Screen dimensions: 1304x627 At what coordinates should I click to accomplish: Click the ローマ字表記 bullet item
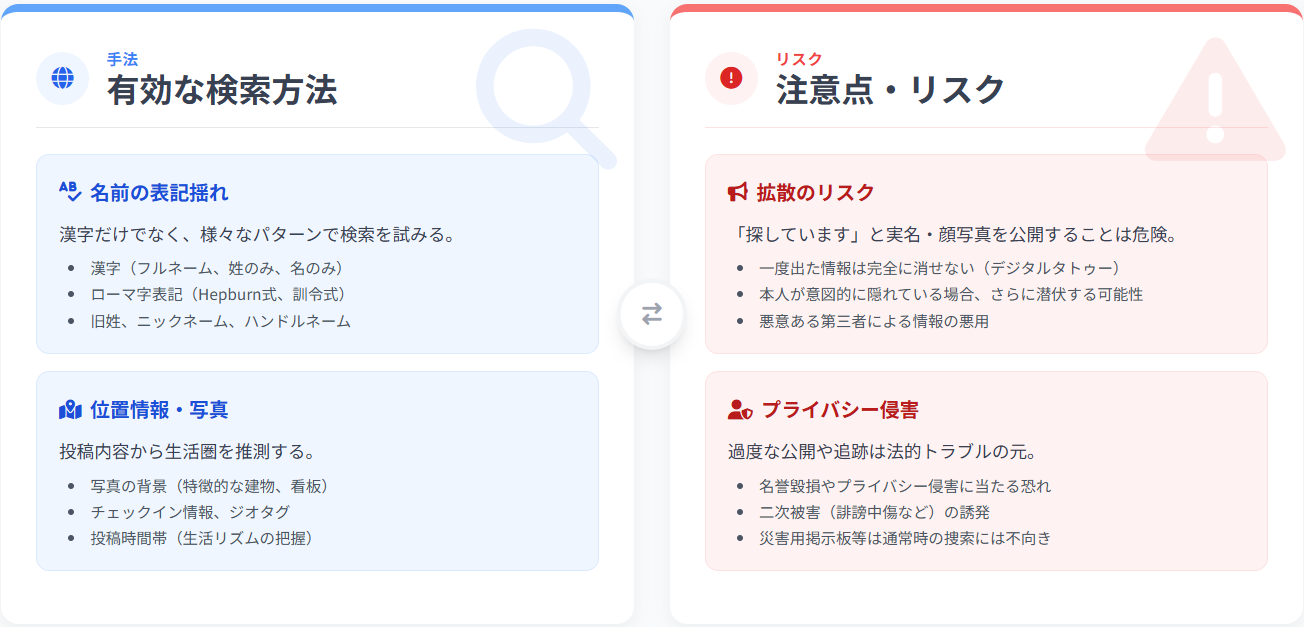coord(218,294)
